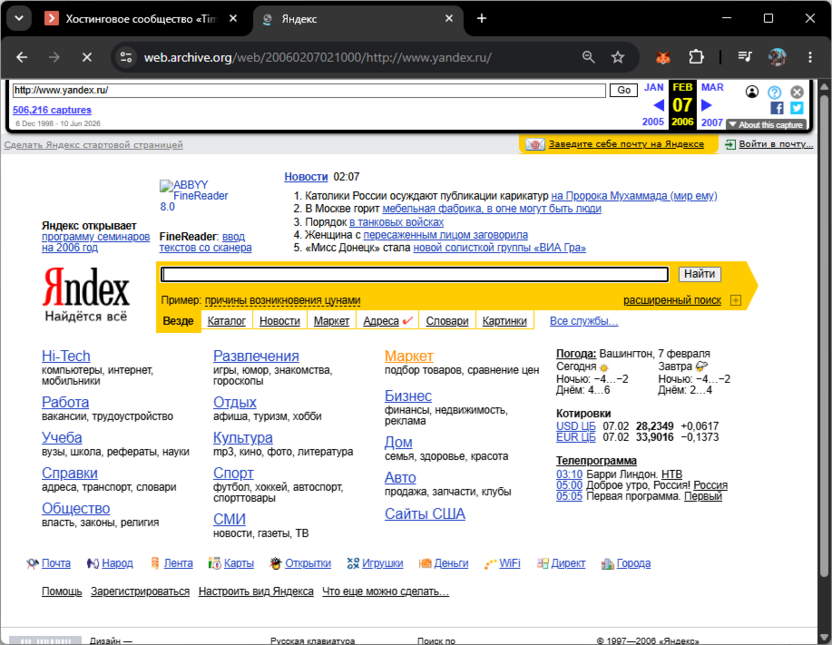
Task: Open the 506,216 captures link
Action: 52,110
